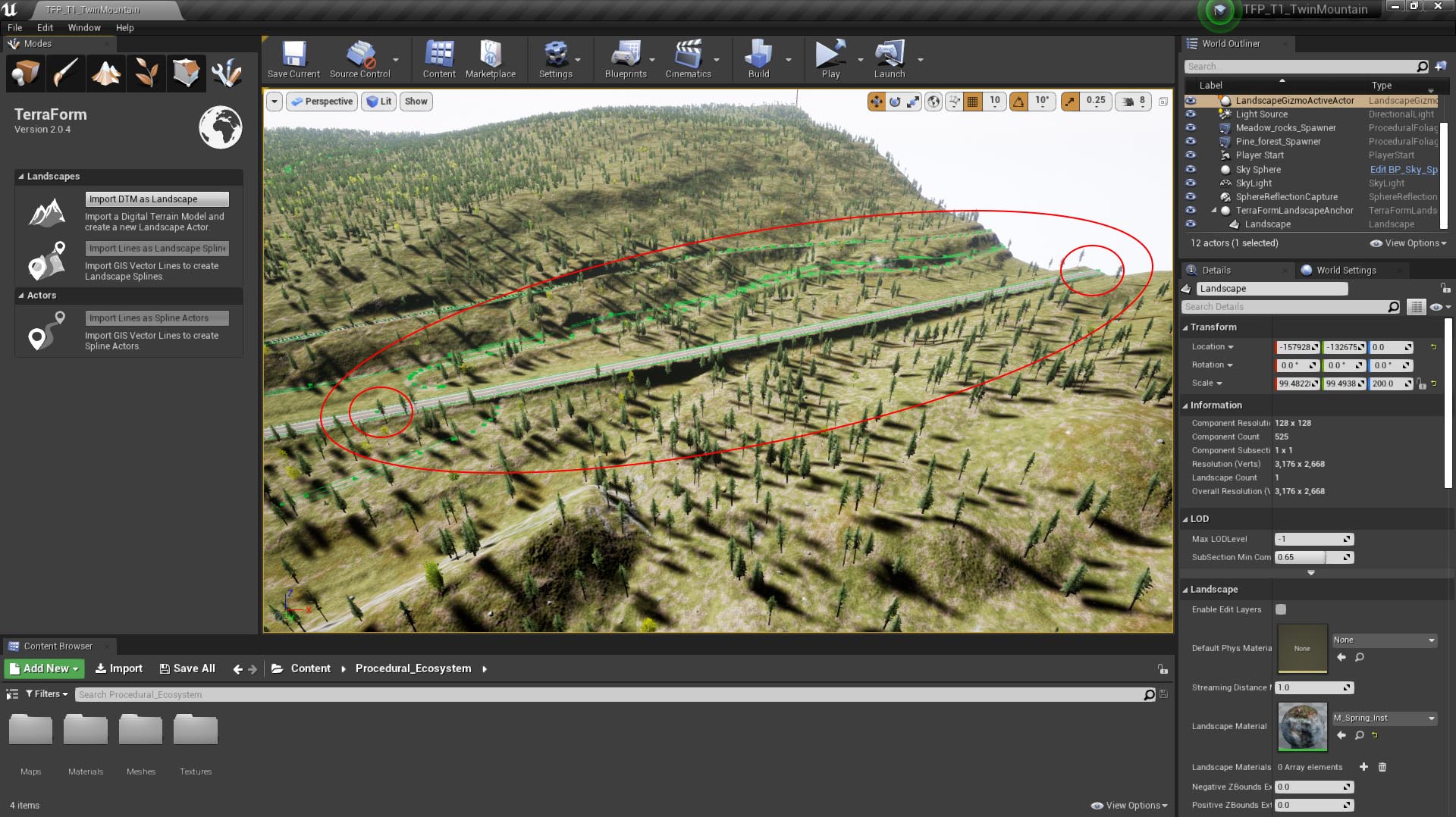
Task: Select the TerraForm tools mode icon
Action: click(x=226, y=73)
